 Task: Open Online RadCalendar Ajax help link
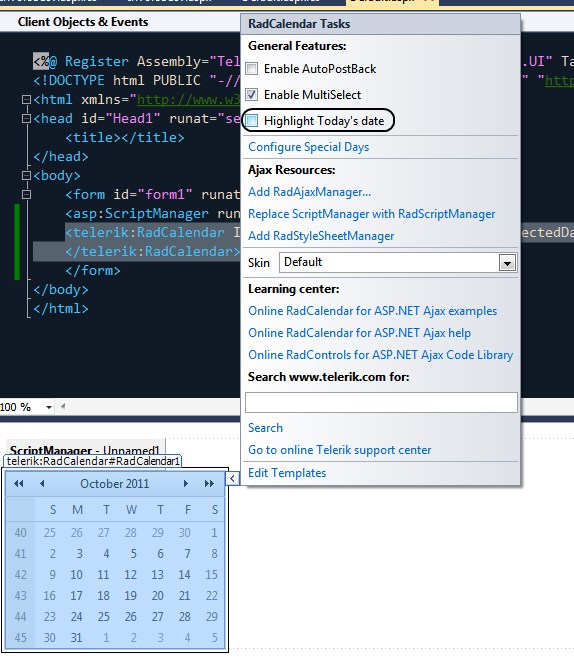point(359,333)
